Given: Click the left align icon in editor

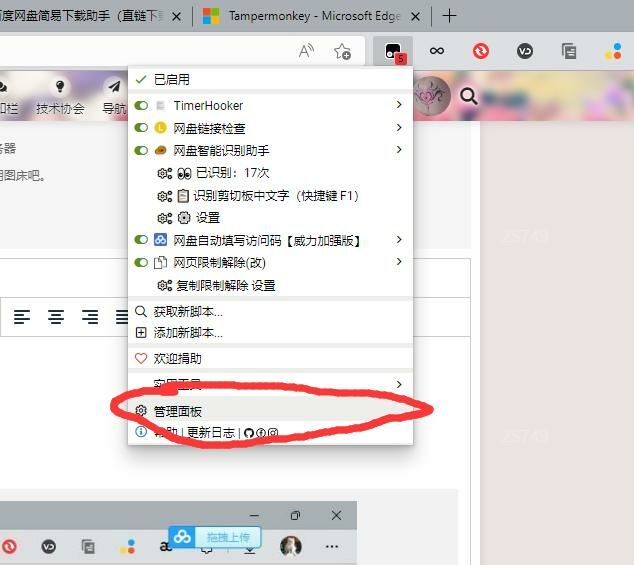Looking at the screenshot, I should tap(22, 317).
